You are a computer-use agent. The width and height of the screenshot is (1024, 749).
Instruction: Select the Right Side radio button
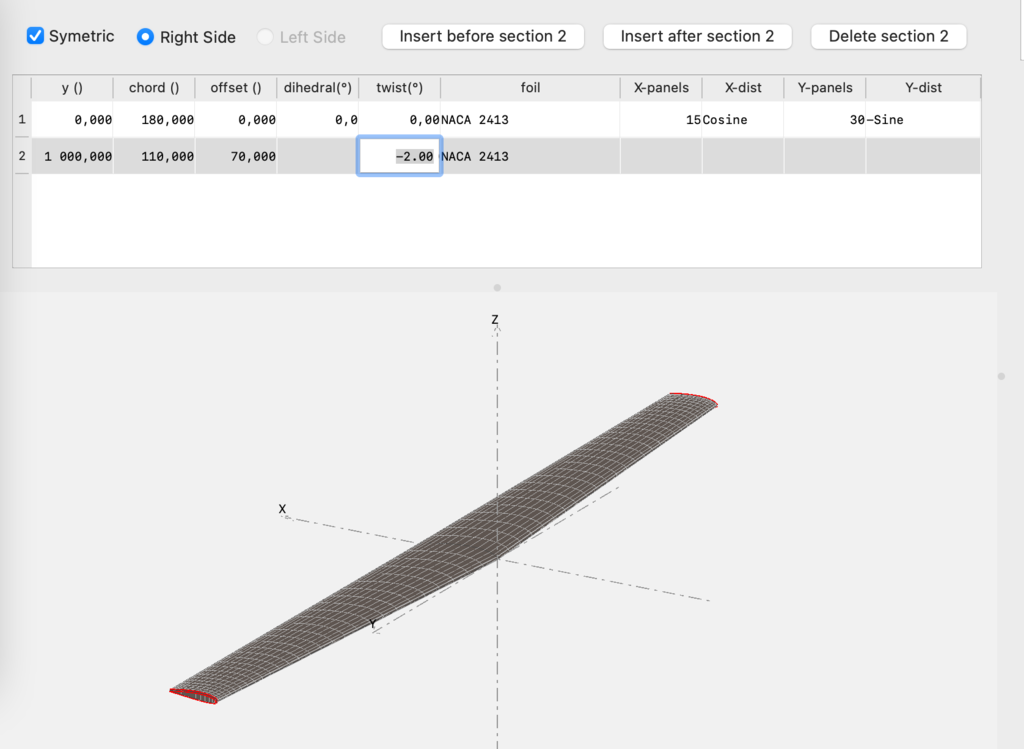[146, 37]
